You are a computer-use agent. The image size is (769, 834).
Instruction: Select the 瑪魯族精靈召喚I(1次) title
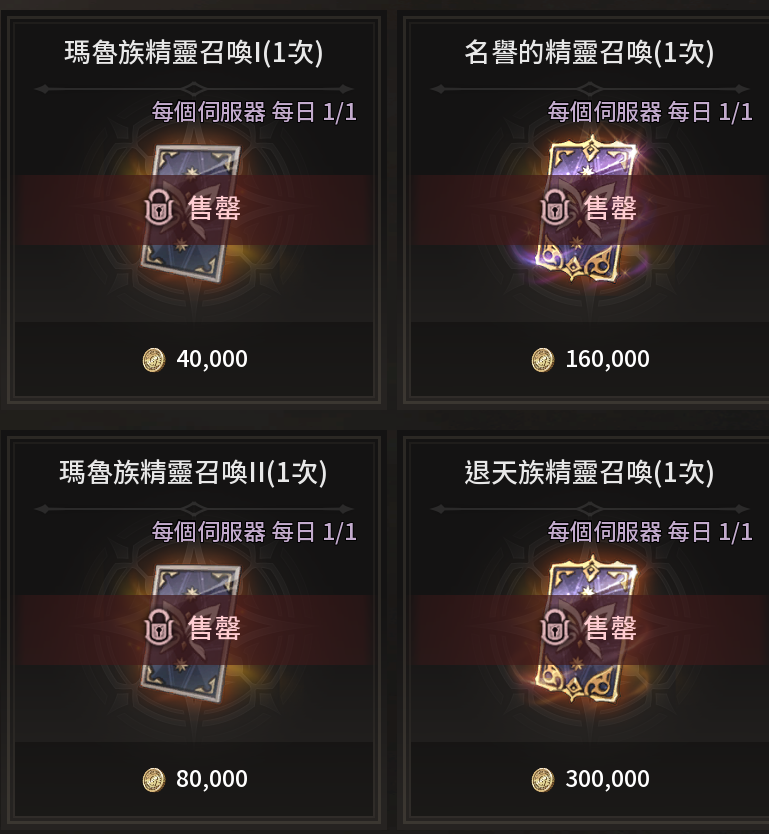point(194,53)
